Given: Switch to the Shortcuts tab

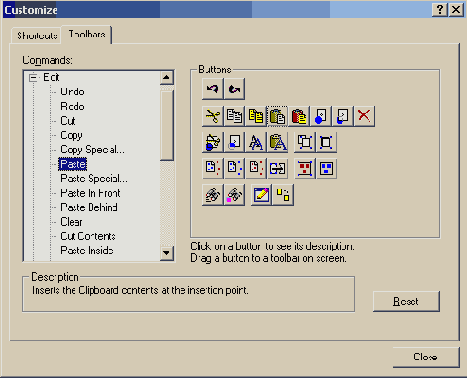Looking at the screenshot, I should pos(37,36).
